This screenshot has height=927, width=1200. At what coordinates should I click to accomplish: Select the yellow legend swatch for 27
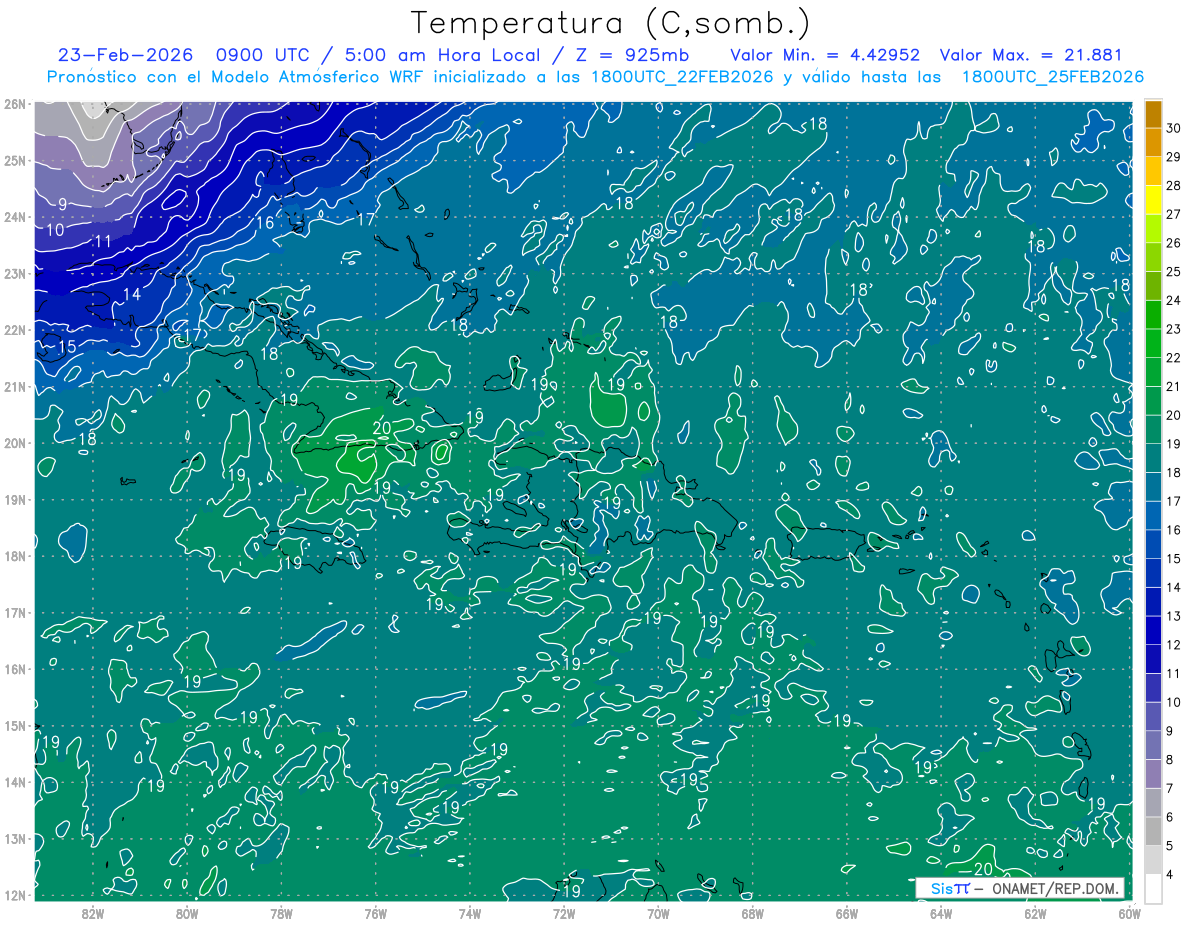coord(1154,200)
